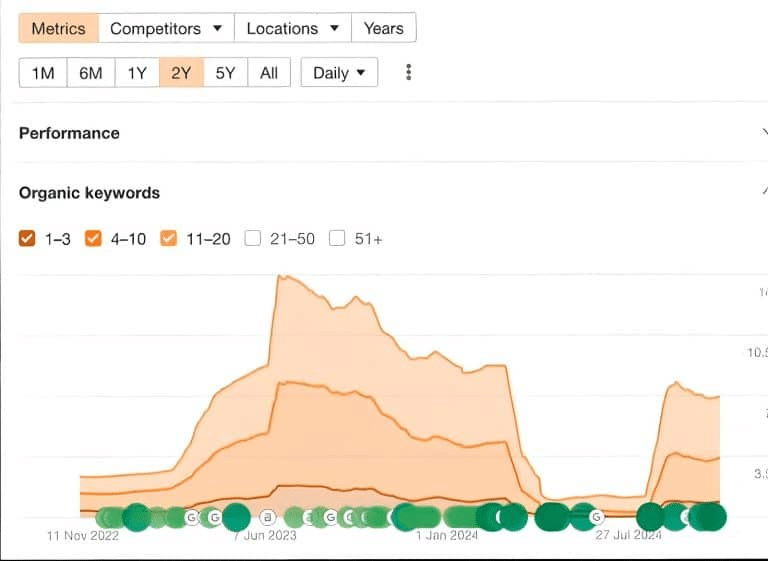Open the Daily granularity dropdown
Image resolution: width=768 pixels, height=561 pixels.
click(x=339, y=73)
